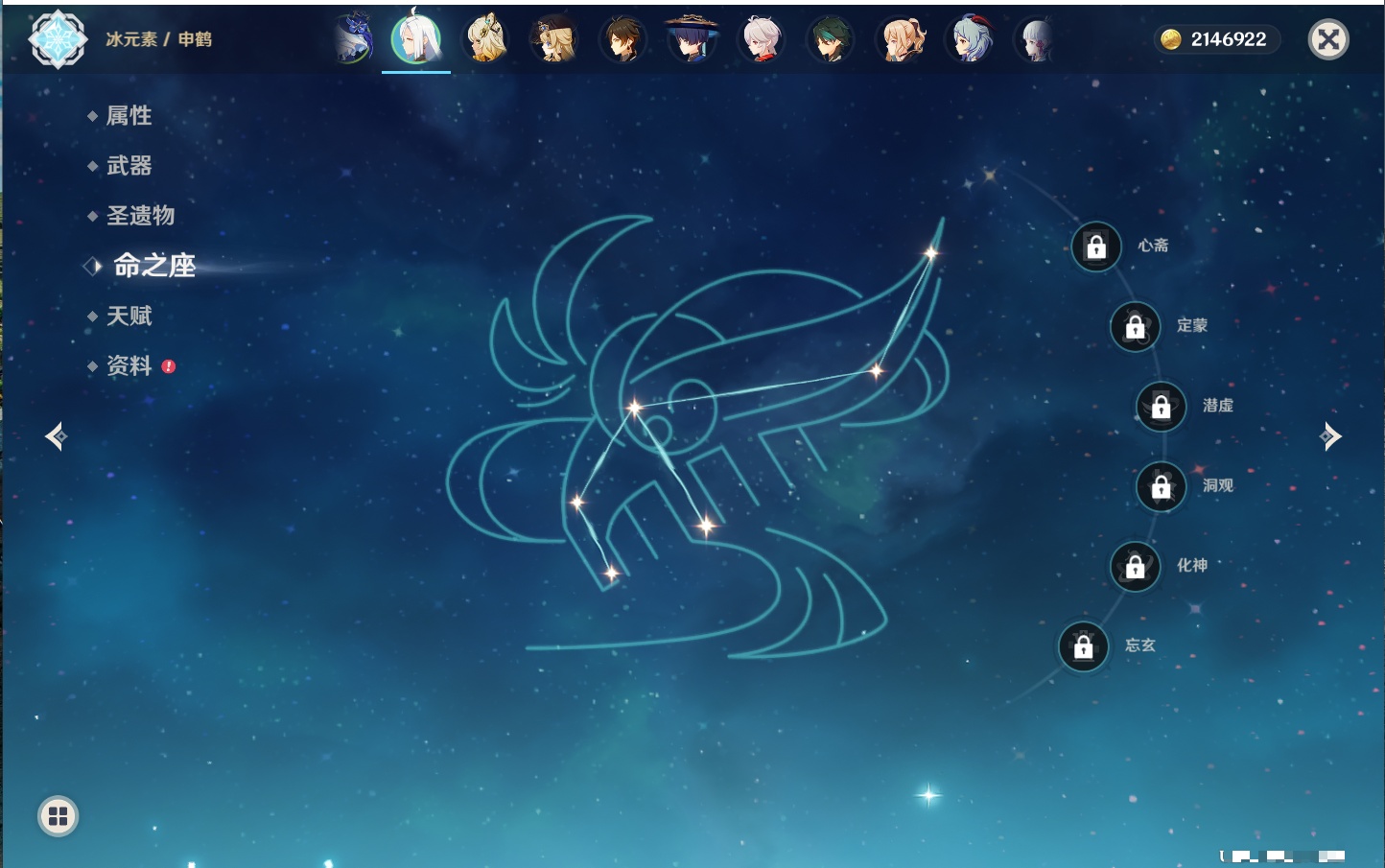Go to the previous character with the left arrow

(x=56, y=436)
